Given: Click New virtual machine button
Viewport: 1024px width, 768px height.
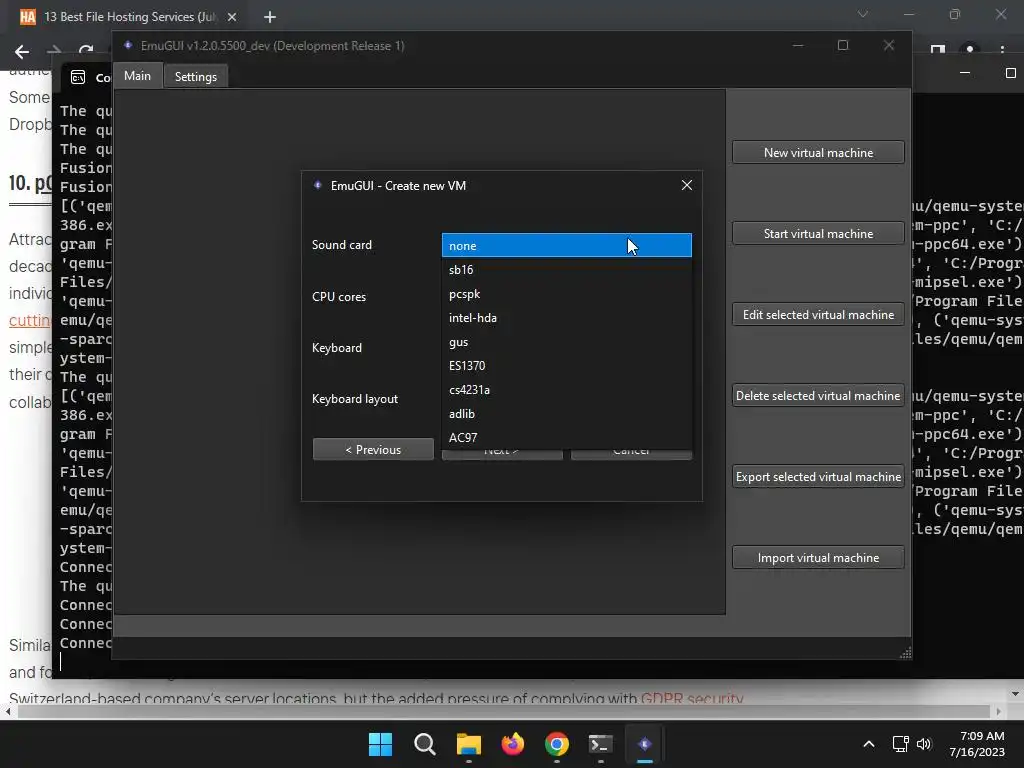Looking at the screenshot, I should coord(818,153).
